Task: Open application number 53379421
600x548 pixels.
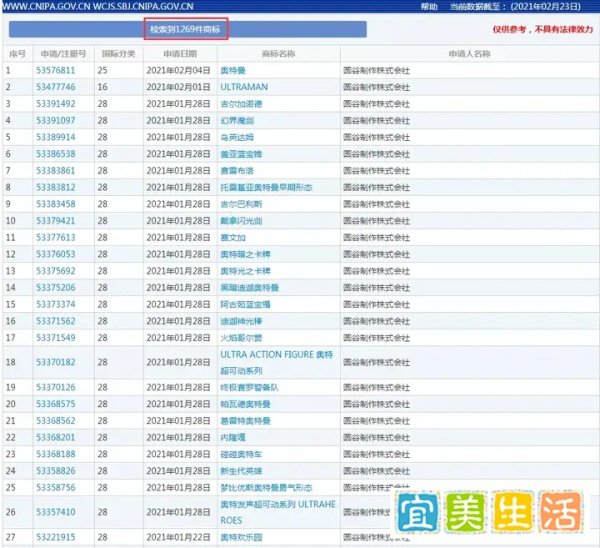Action: [x=55, y=220]
